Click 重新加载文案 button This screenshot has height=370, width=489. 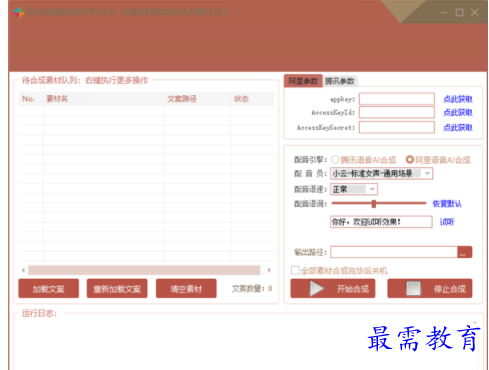pyautogui.click(x=117, y=289)
